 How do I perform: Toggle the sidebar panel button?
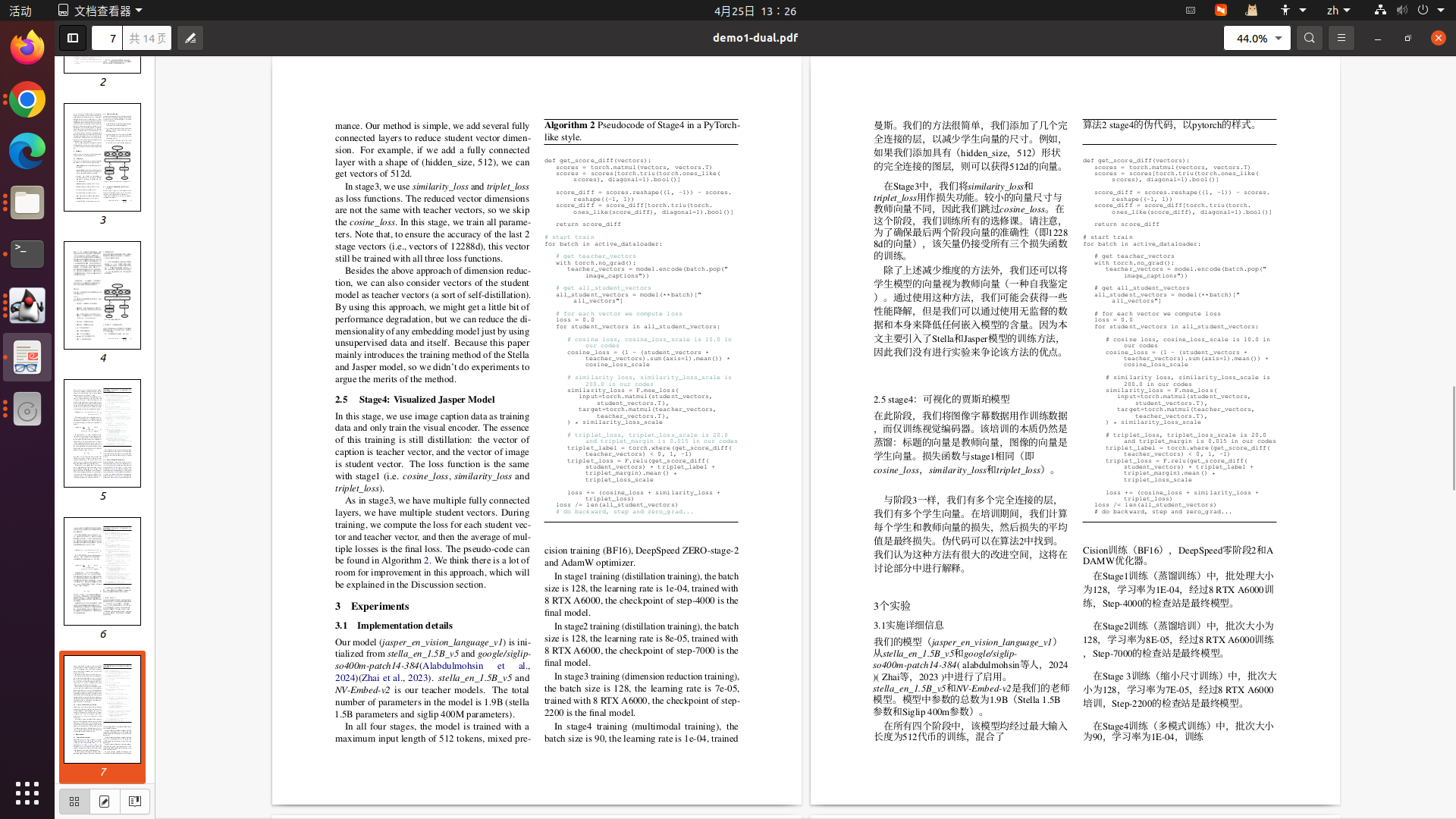pos(73,38)
